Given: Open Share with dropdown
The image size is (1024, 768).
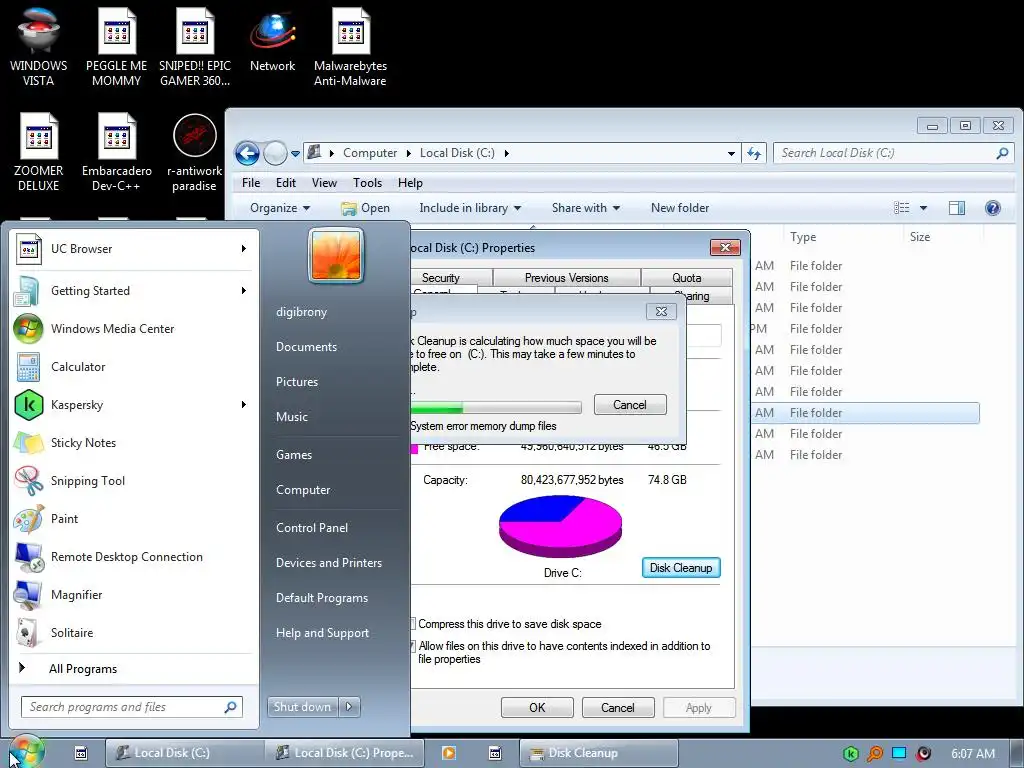Looking at the screenshot, I should 586,208.
